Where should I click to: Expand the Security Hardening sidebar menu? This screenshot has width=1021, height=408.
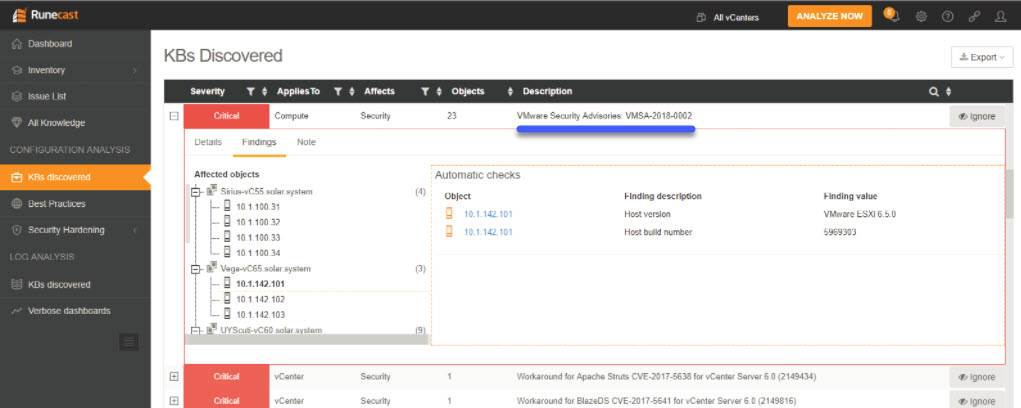click(x=75, y=230)
